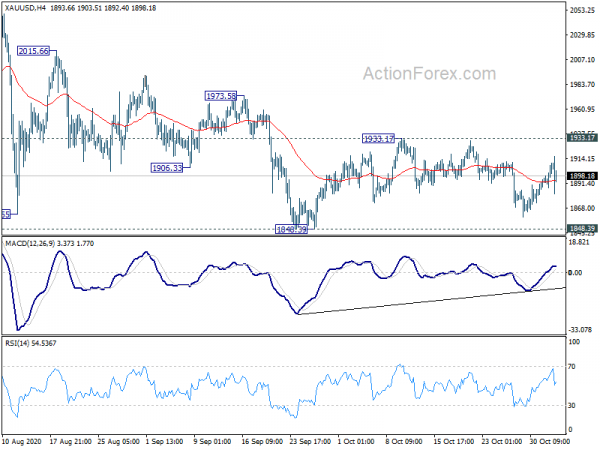Click the -33.078 MACD axis value

coord(581,329)
